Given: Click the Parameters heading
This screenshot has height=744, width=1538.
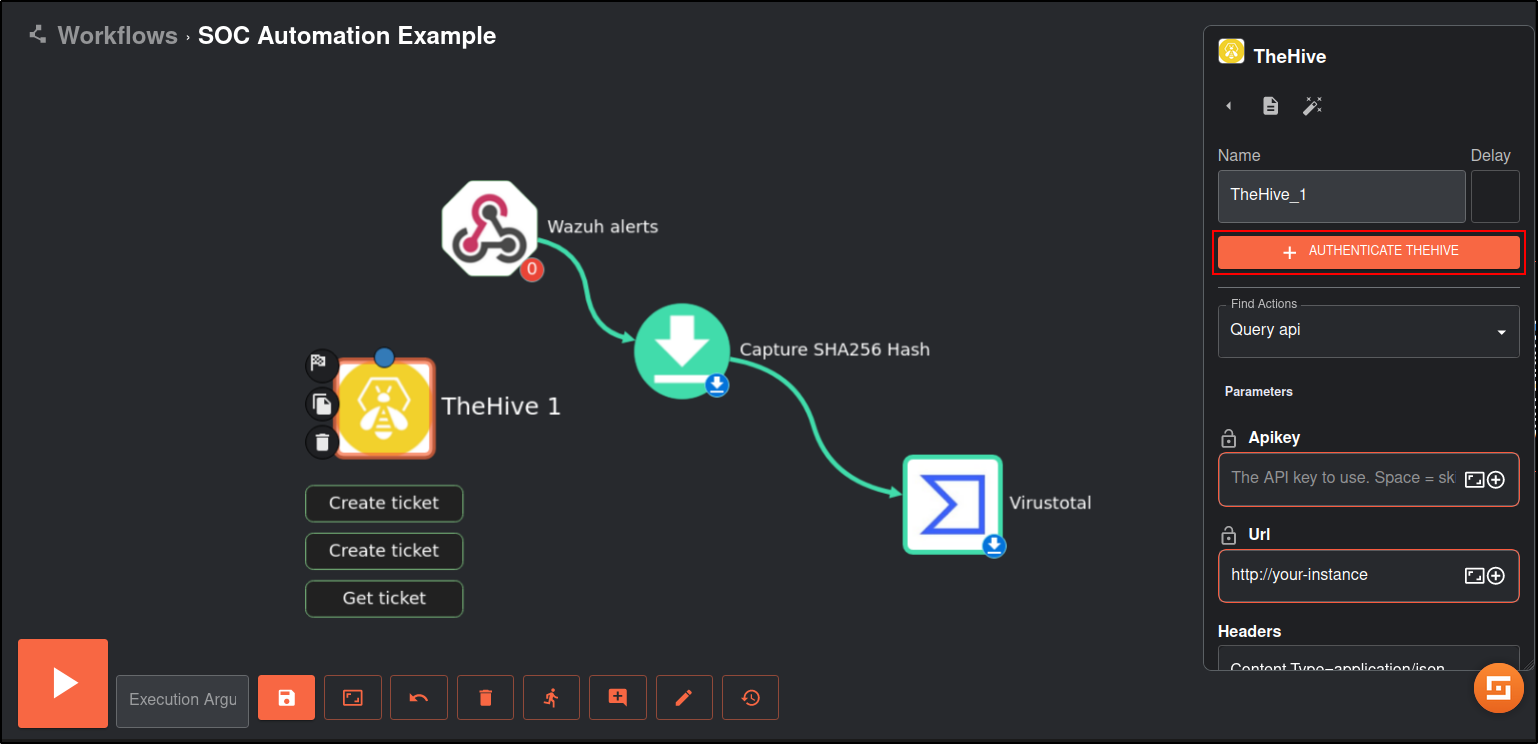Looking at the screenshot, I should click(1259, 392).
